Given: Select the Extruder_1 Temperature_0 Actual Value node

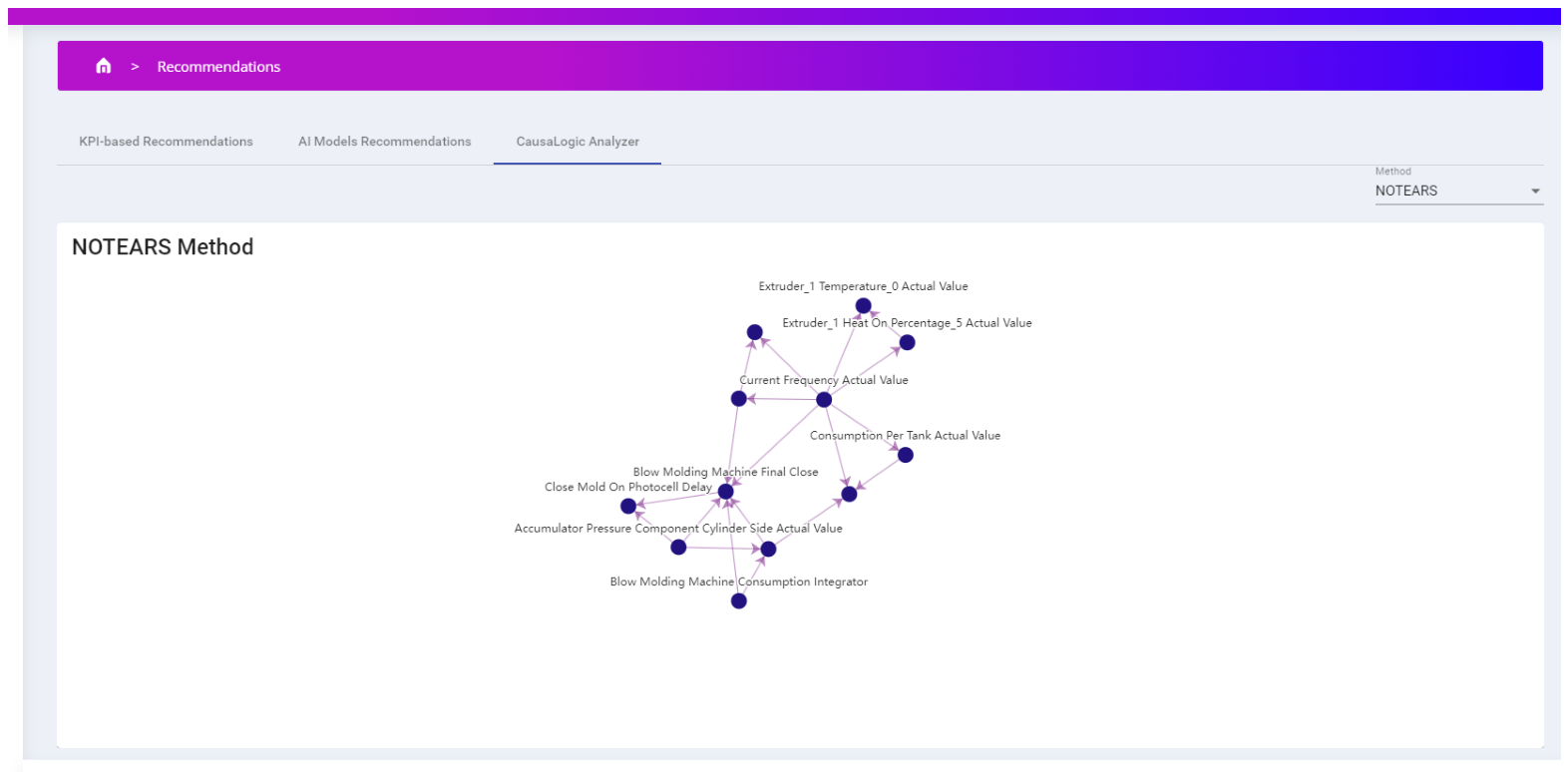Looking at the screenshot, I should point(863,306).
